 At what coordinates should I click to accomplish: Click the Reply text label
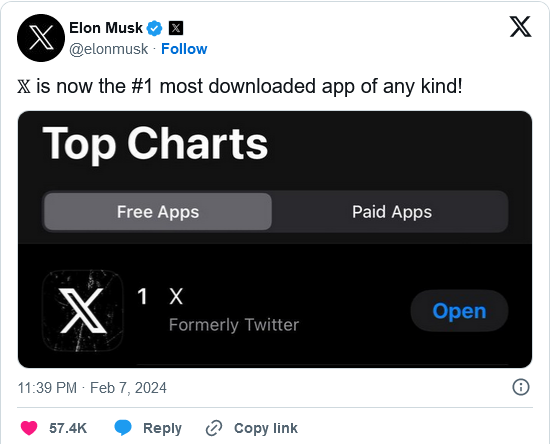point(162,428)
